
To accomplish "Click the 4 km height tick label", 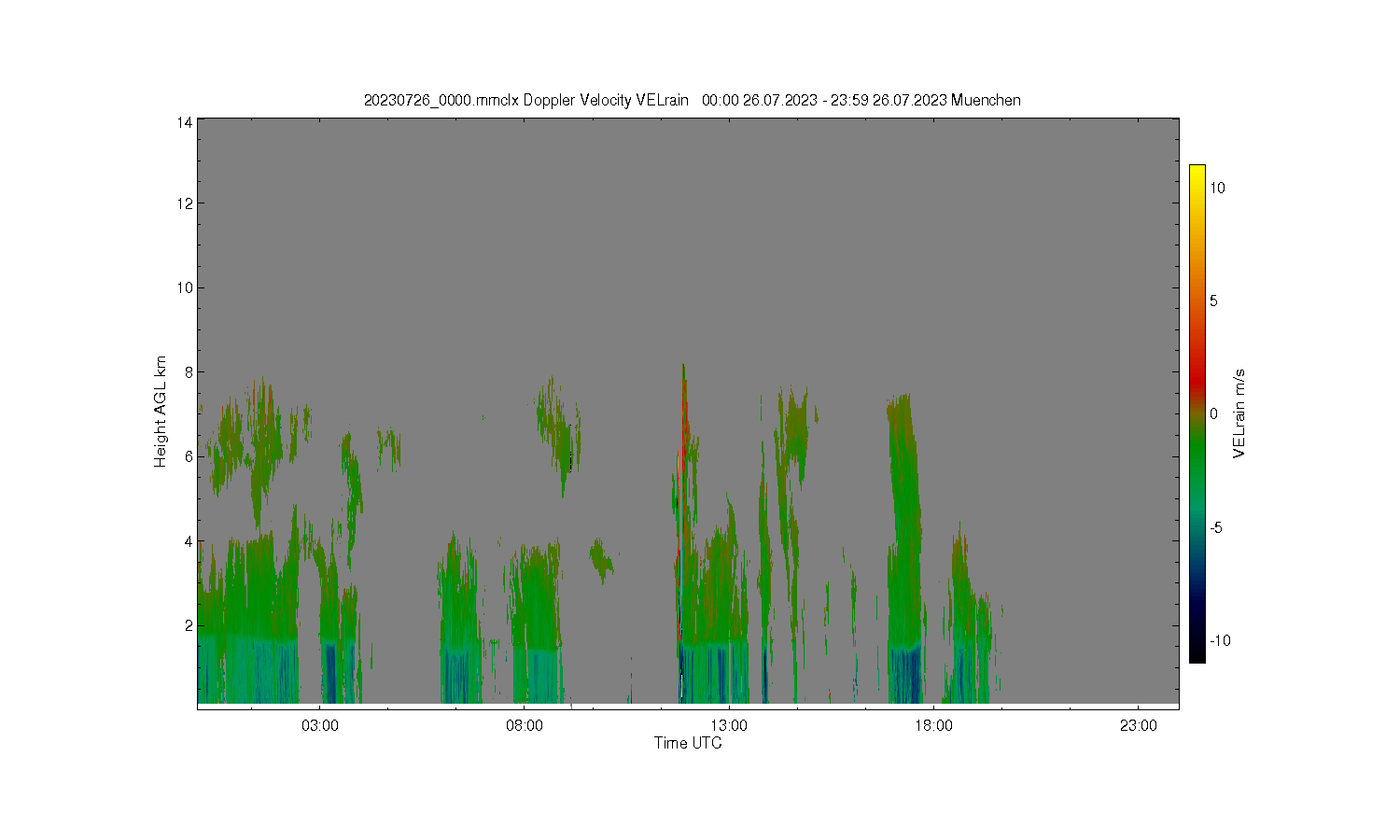I will click(189, 541).
